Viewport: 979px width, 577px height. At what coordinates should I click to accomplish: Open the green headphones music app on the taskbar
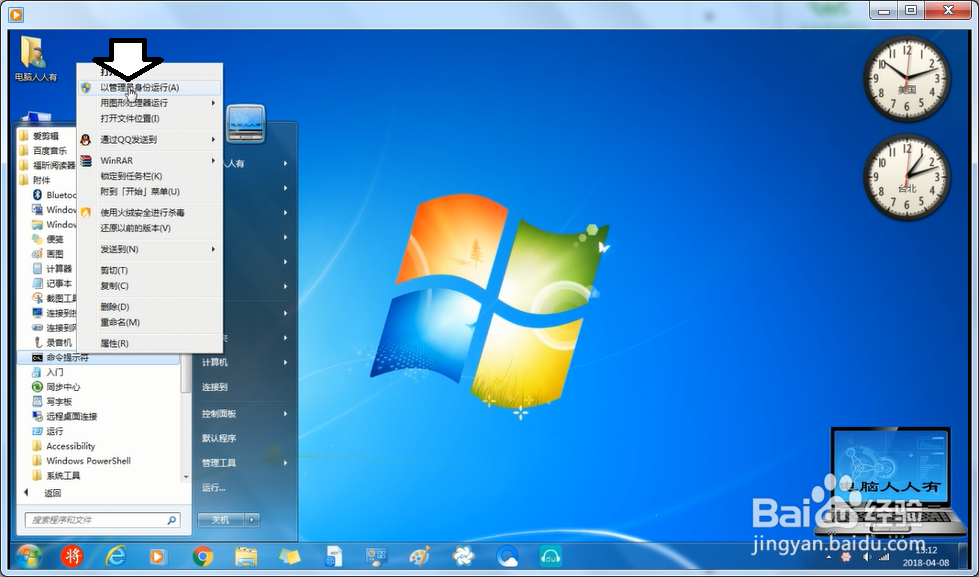pos(550,556)
